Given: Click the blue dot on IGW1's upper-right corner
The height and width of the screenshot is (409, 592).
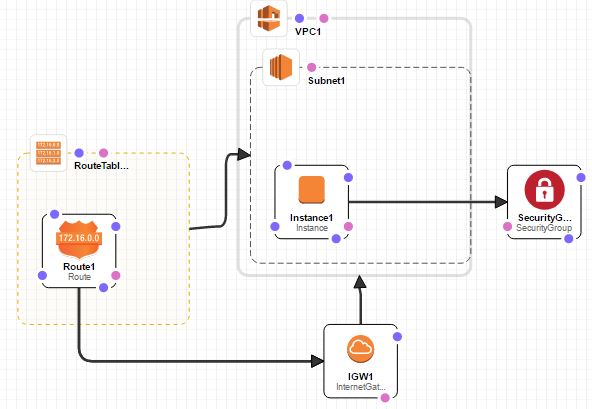Looking at the screenshot, I should (x=397, y=336).
